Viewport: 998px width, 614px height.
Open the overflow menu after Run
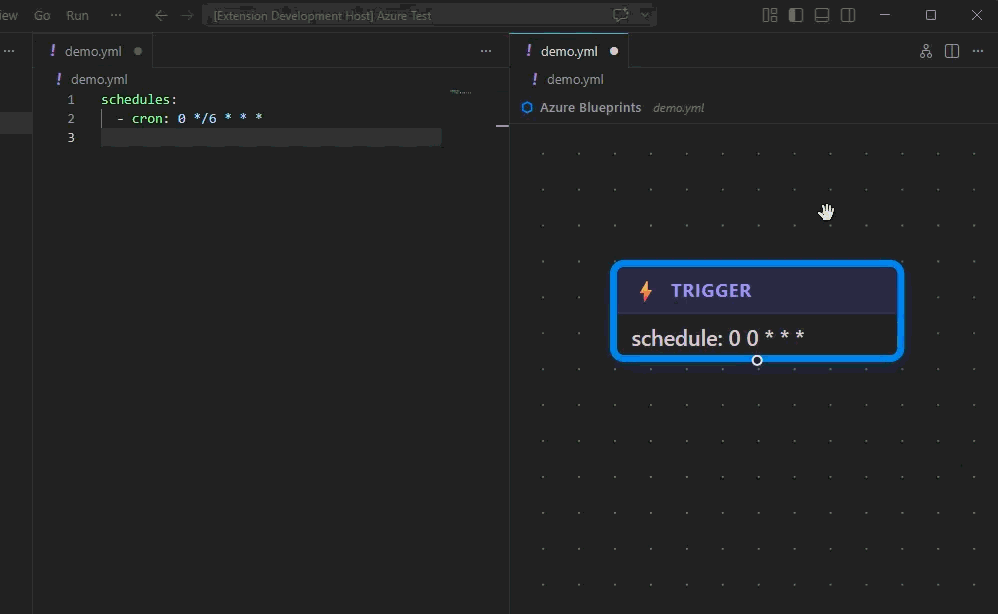click(x=116, y=15)
